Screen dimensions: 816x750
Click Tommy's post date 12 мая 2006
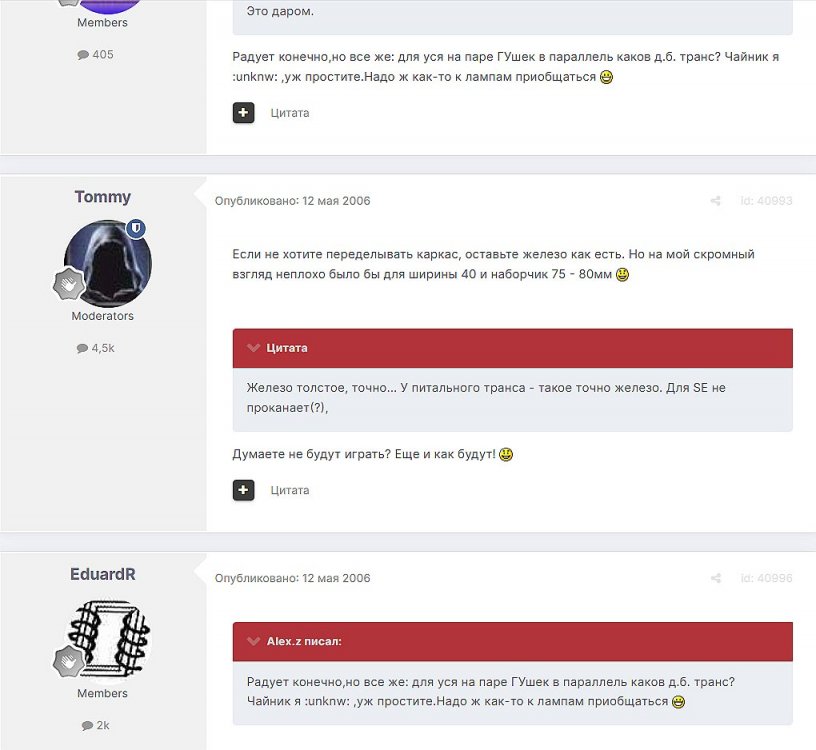(336, 201)
